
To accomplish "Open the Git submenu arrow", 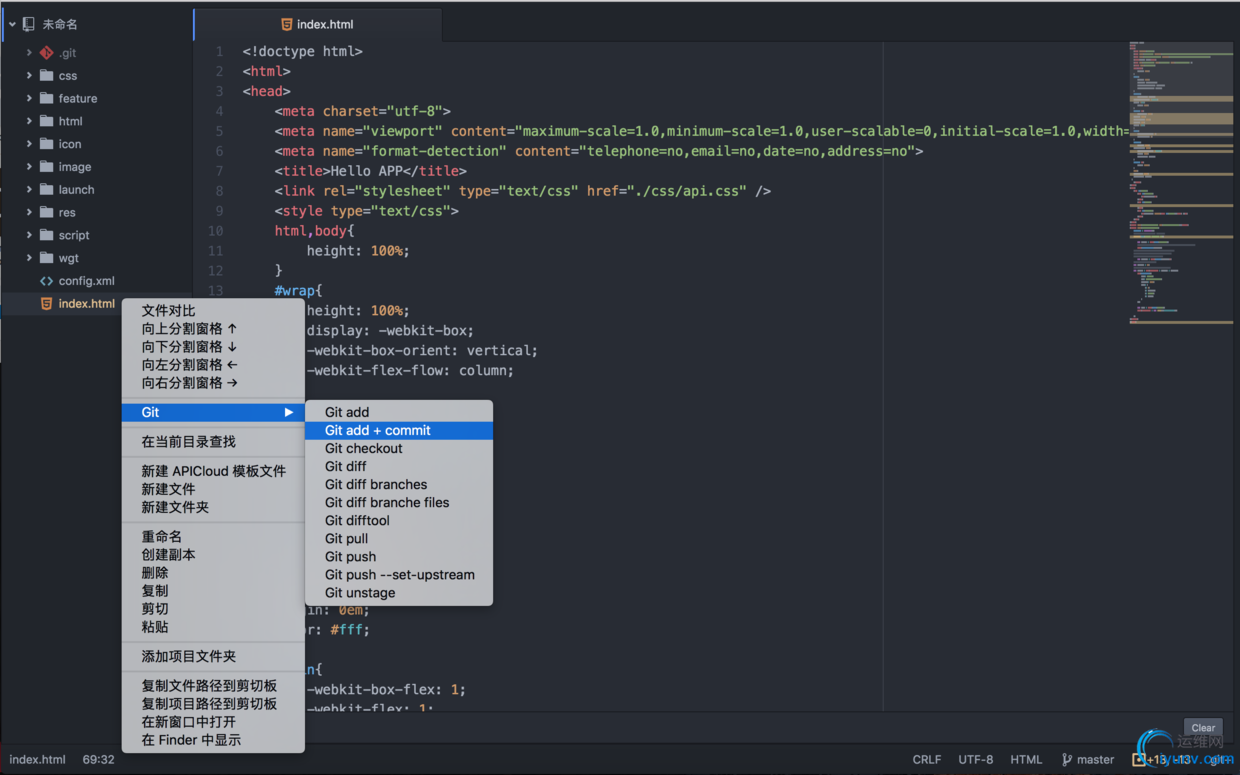I will tap(289, 412).
